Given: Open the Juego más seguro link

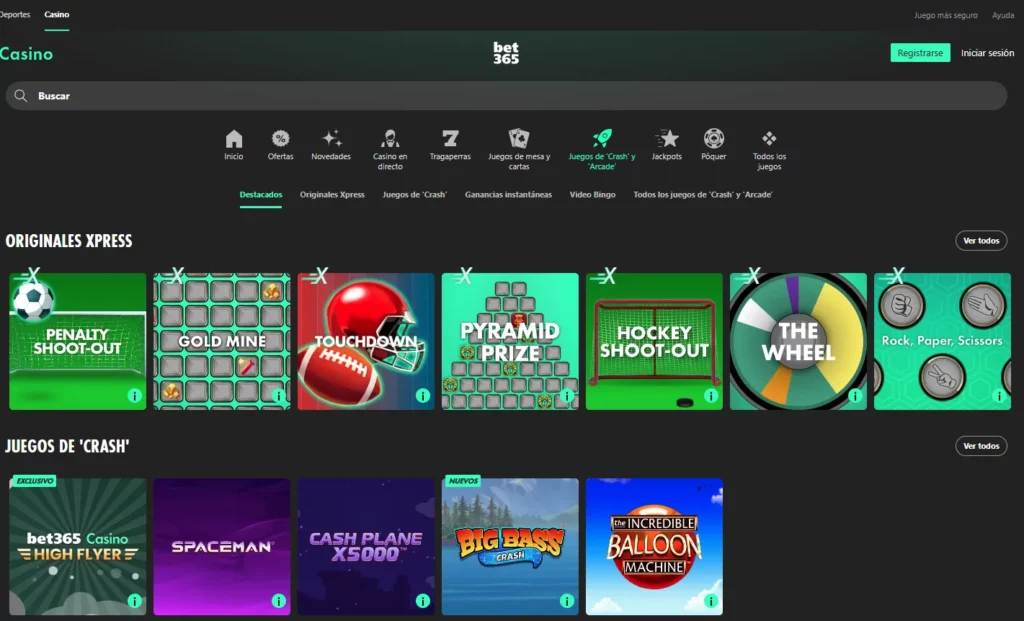Looking at the screenshot, I should coord(946,15).
